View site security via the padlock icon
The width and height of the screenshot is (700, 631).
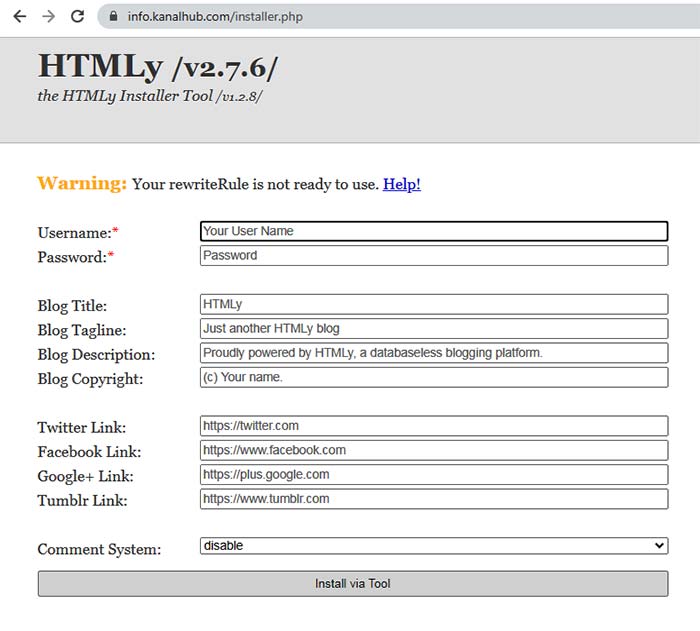click(x=113, y=17)
